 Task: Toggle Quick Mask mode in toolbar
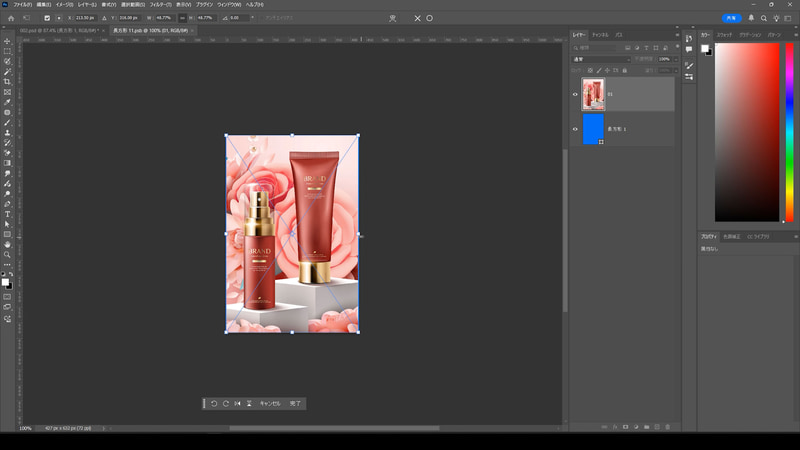(x=7, y=296)
